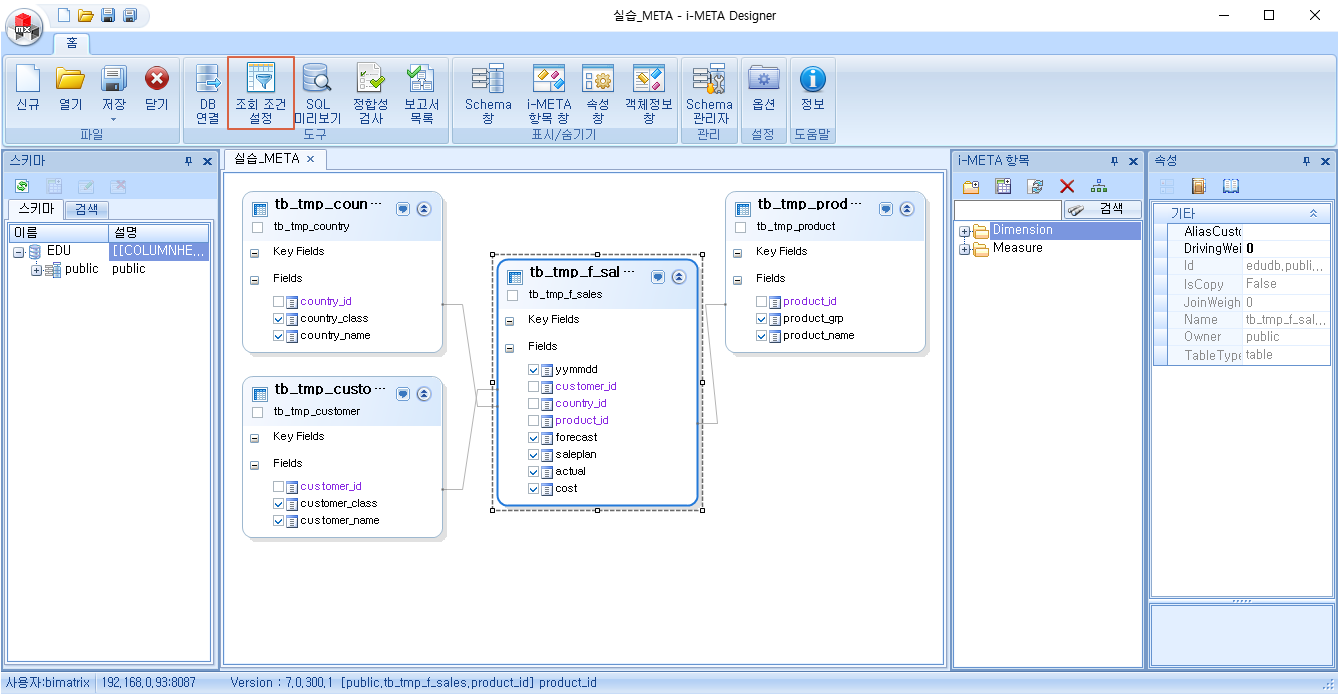Toggle the product_name field checkbox
This screenshot has height=695, width=1339.
762,336
